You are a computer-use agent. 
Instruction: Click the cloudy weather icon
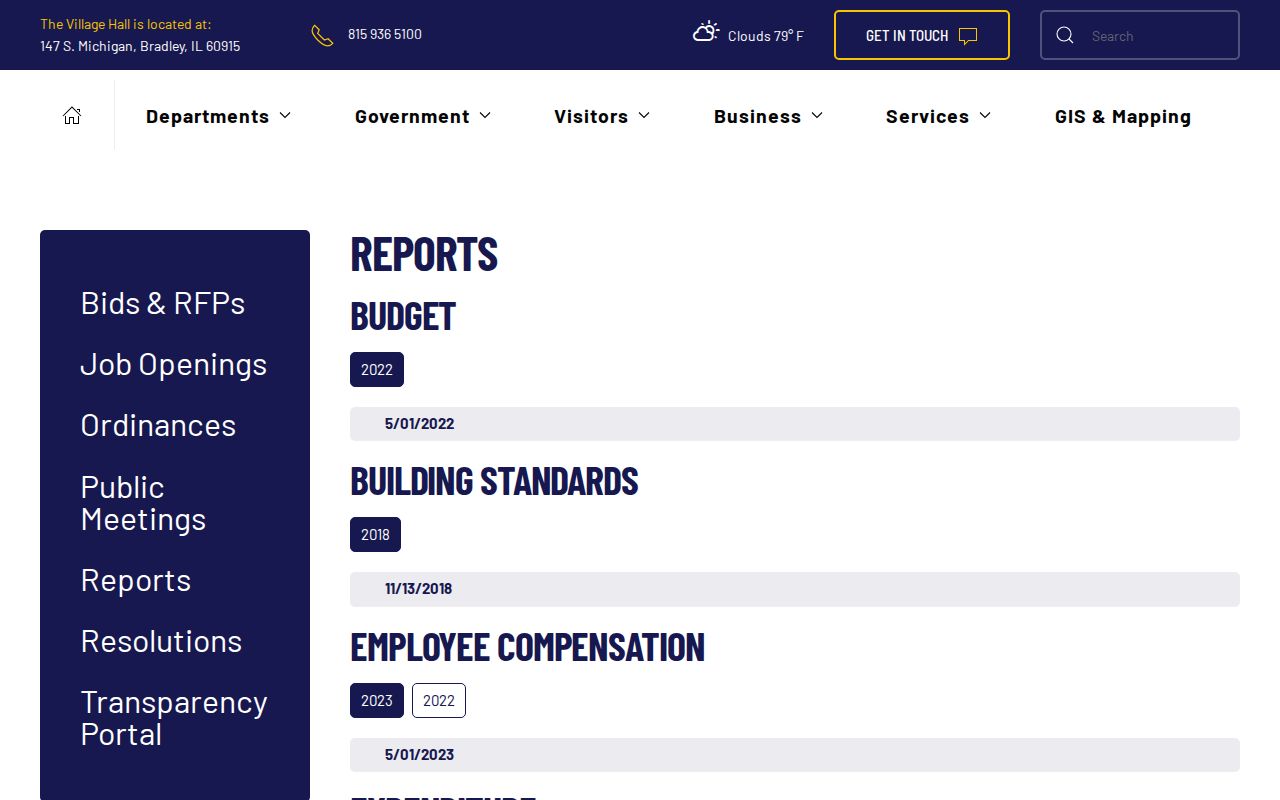(x=706, y=32)
